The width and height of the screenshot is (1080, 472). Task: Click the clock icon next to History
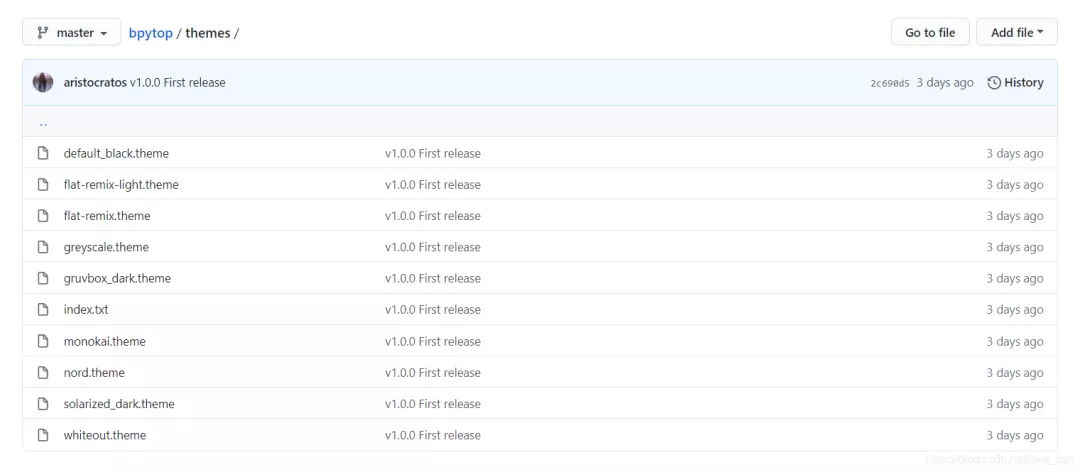point(994,83)
